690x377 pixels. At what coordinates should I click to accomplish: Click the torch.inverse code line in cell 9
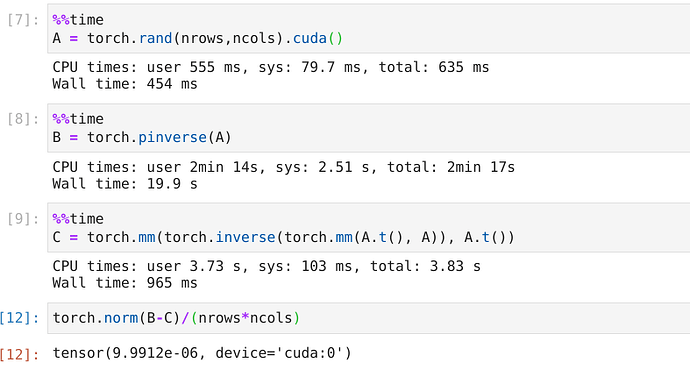click(283, 238)
